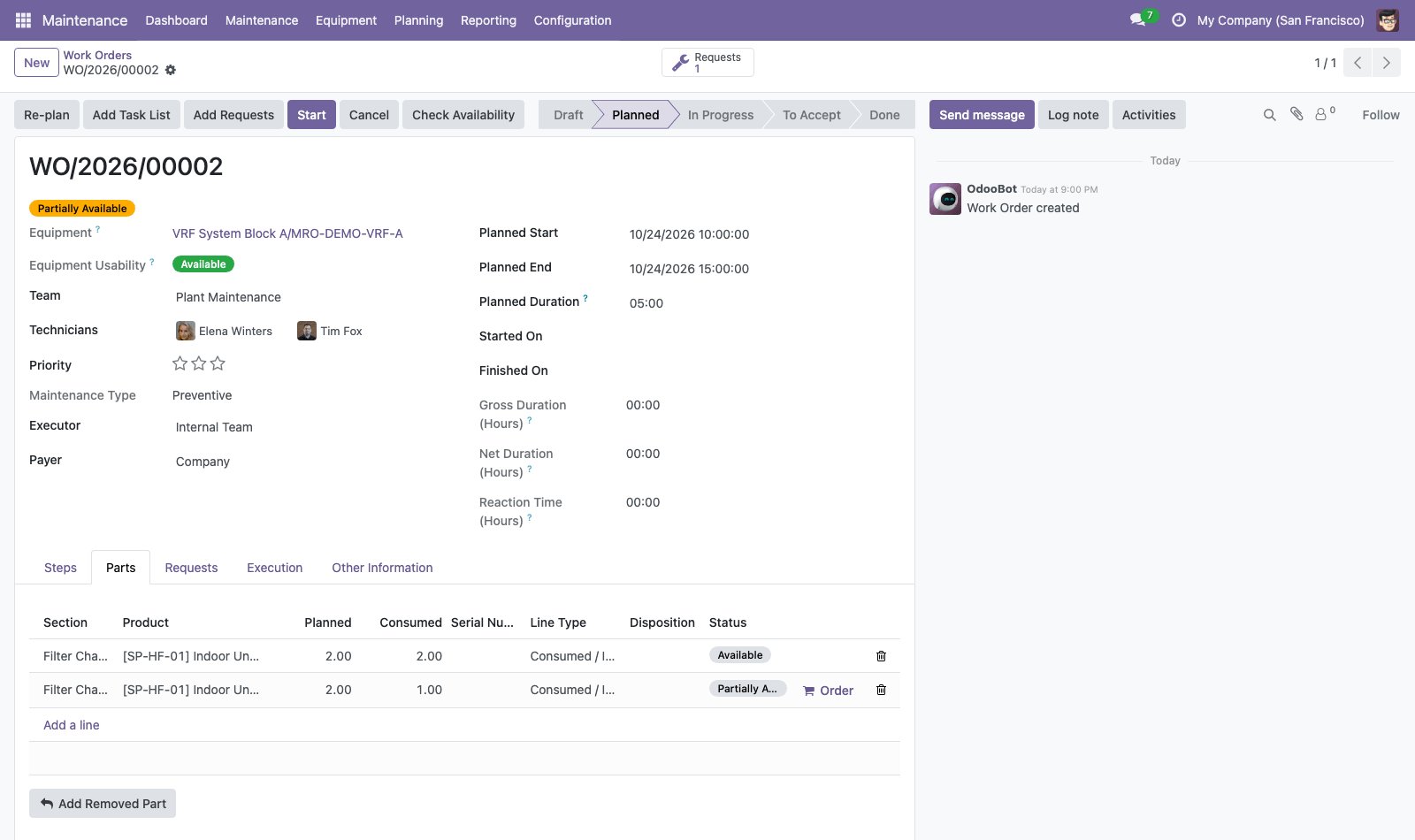Click the Planned Start date field
Screen dimensions: 1415x840
pos(689,234)
